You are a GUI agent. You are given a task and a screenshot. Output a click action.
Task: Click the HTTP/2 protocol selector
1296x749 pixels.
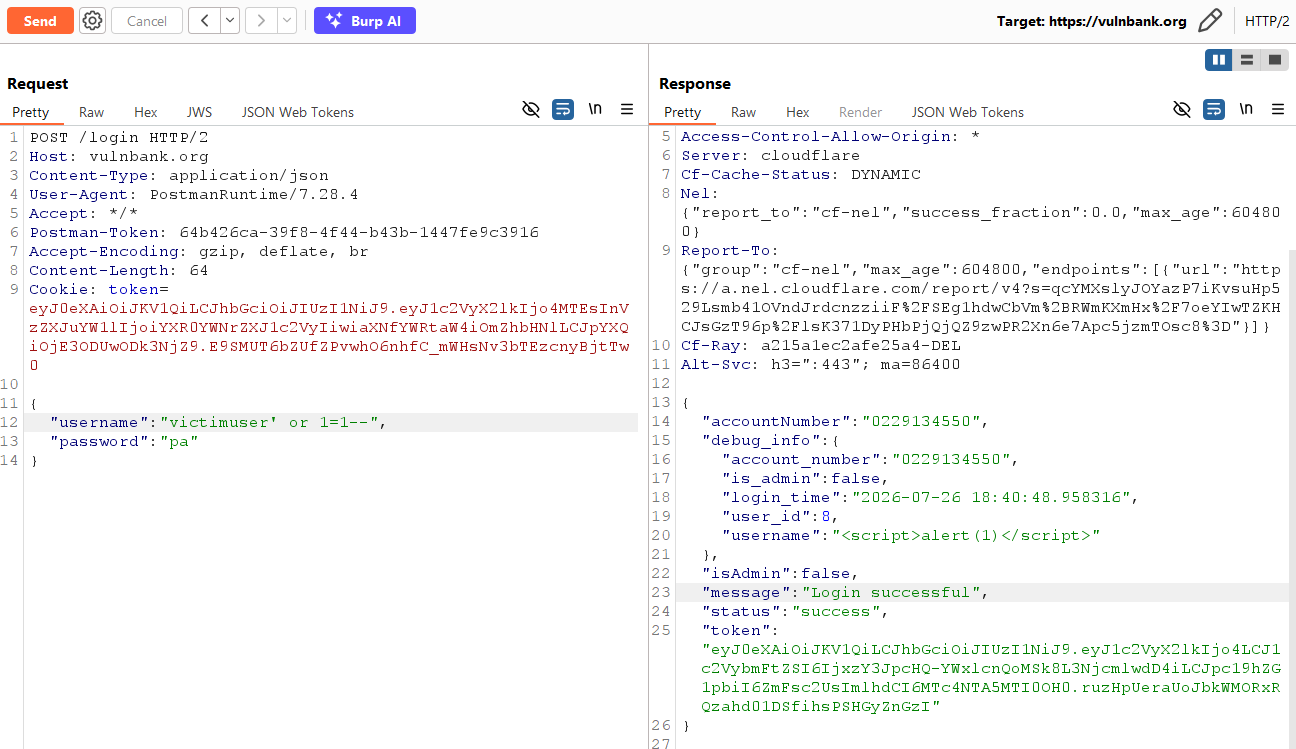(x=1267, y=21)
